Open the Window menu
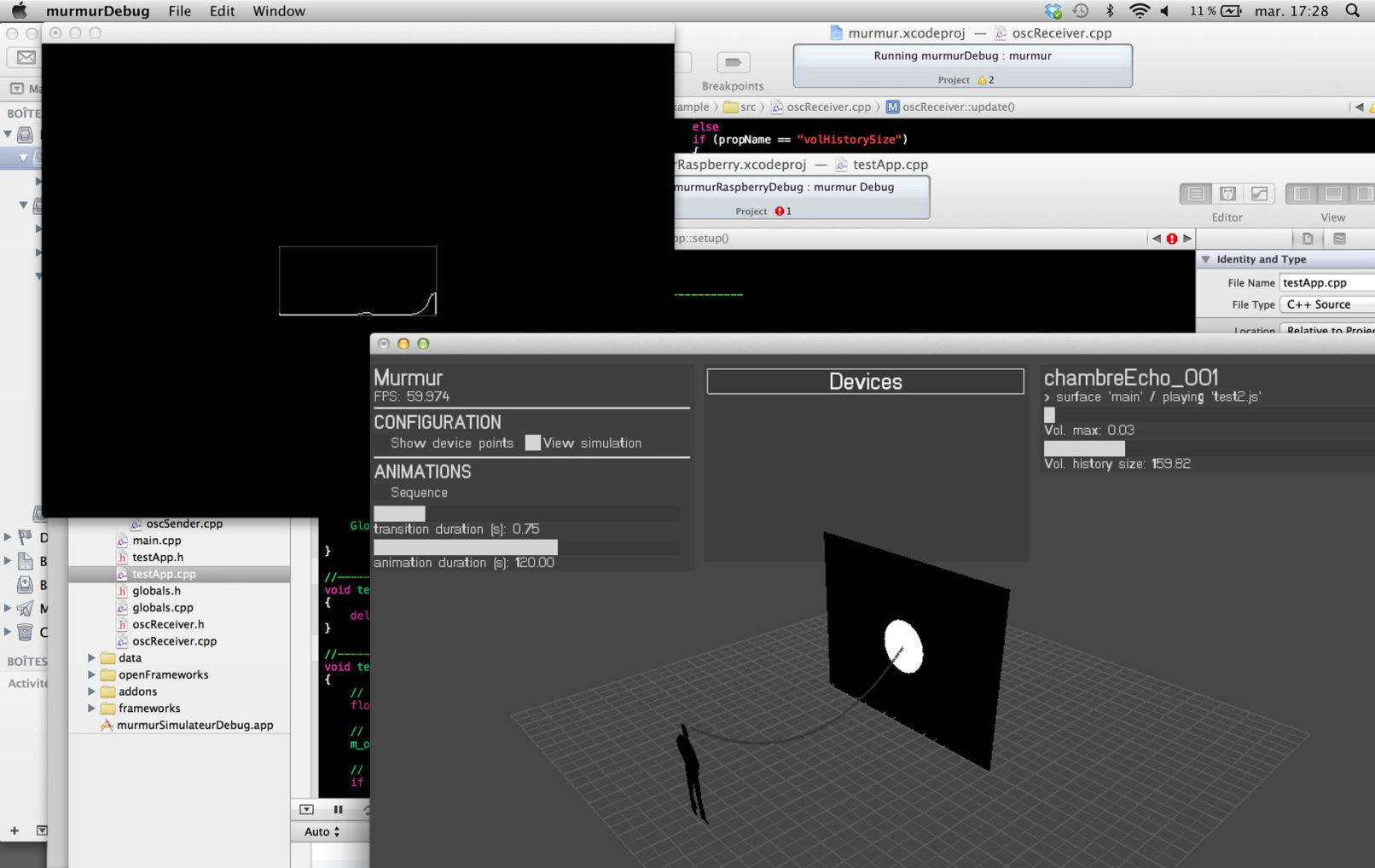Image resolution: width=1375 pixels, height=868 pixels. click(278, 11)
